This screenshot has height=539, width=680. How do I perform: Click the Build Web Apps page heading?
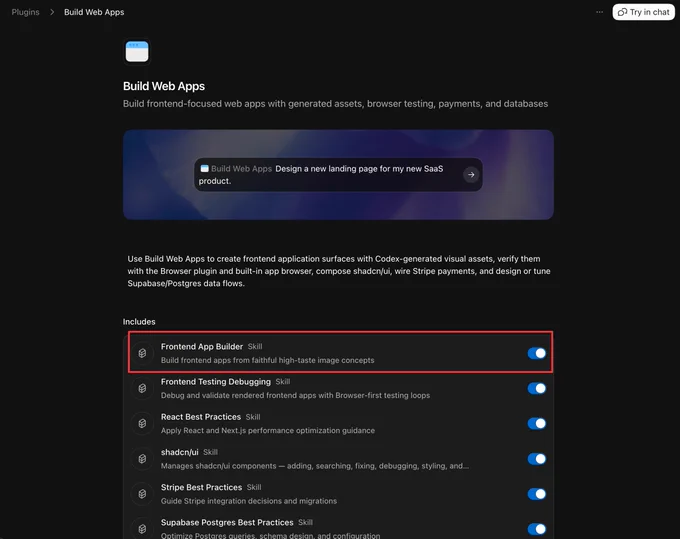[x=164, y=86]
